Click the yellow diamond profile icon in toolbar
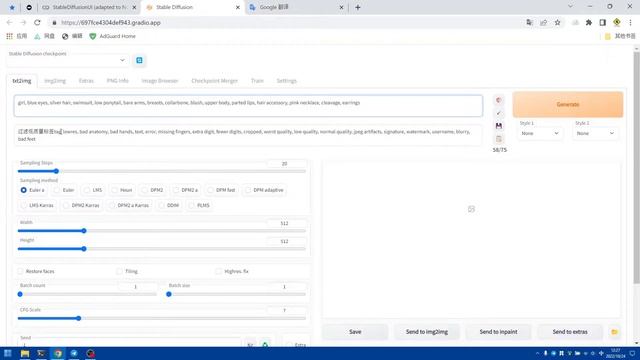 point(617,22)
